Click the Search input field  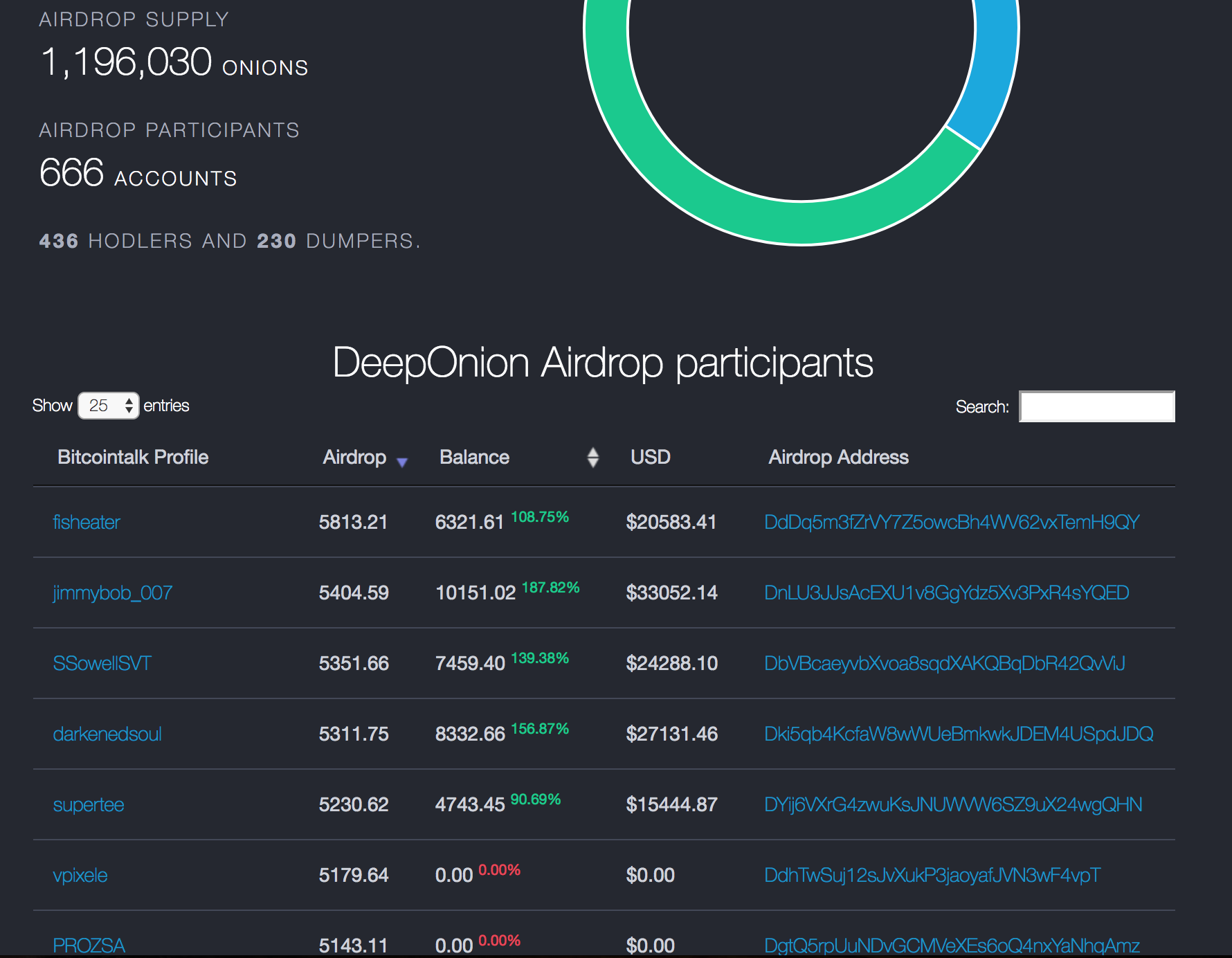point(1097,406)
